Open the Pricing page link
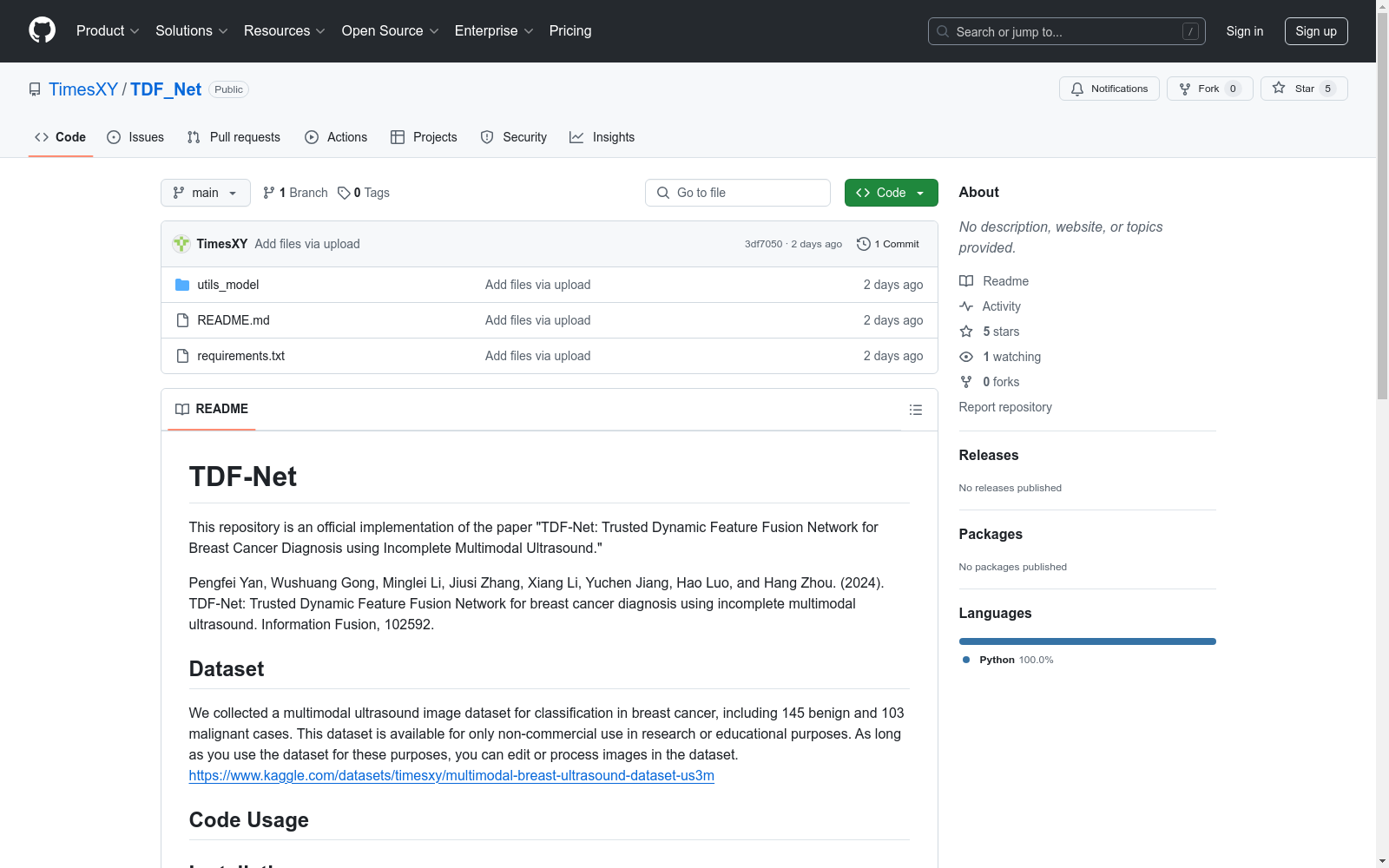This screenshot has width=1389, height=868. [570, 30]
